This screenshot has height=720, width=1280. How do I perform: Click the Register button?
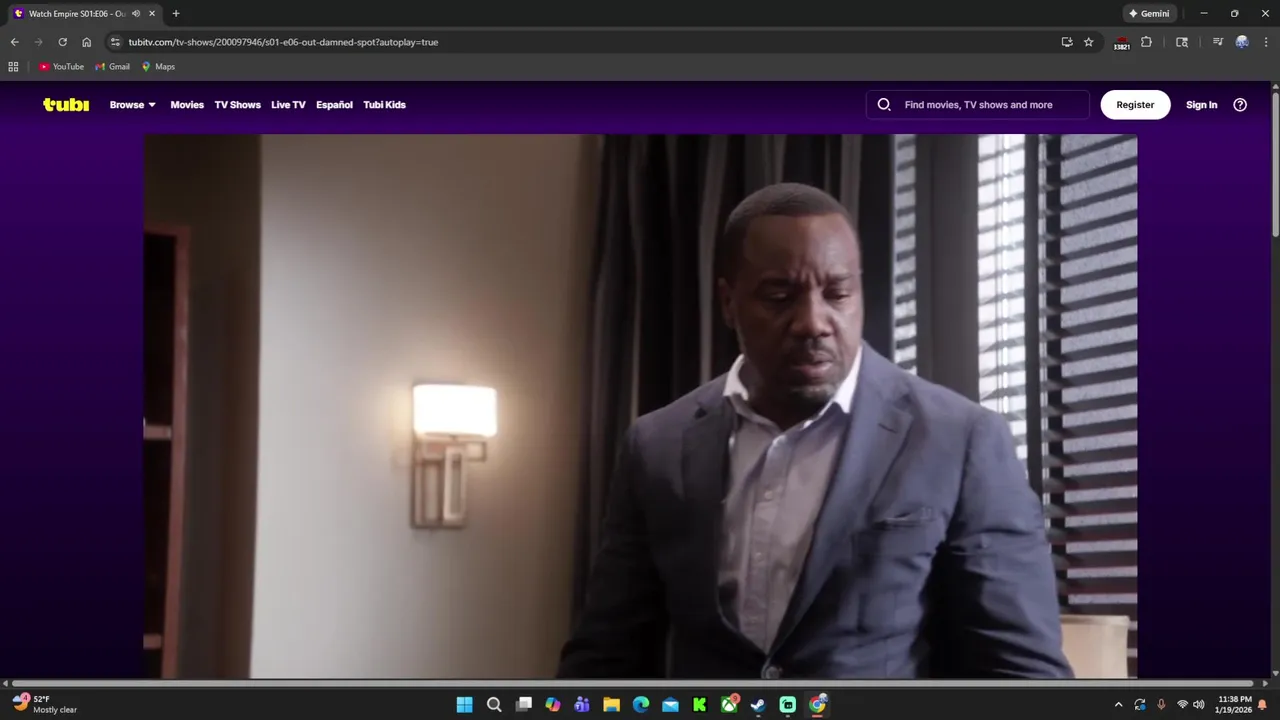pyautogui.click(x=1135, y=105)
